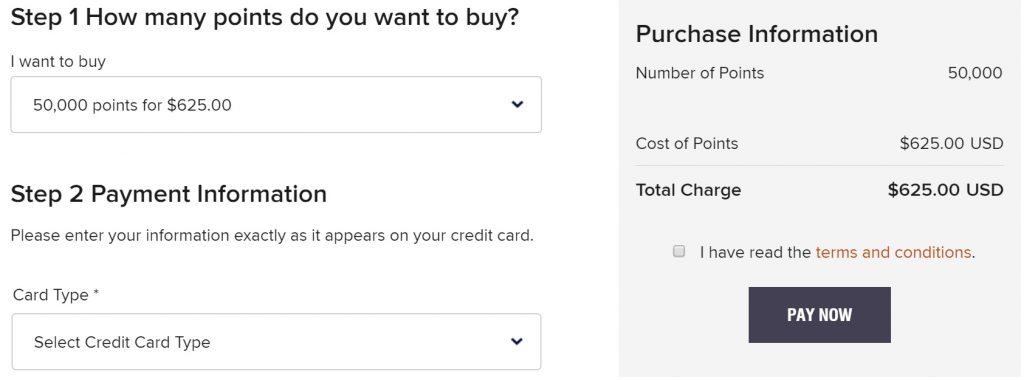Click the 'Card Type *' field label
1024x380 pixels.
(56, 295)
